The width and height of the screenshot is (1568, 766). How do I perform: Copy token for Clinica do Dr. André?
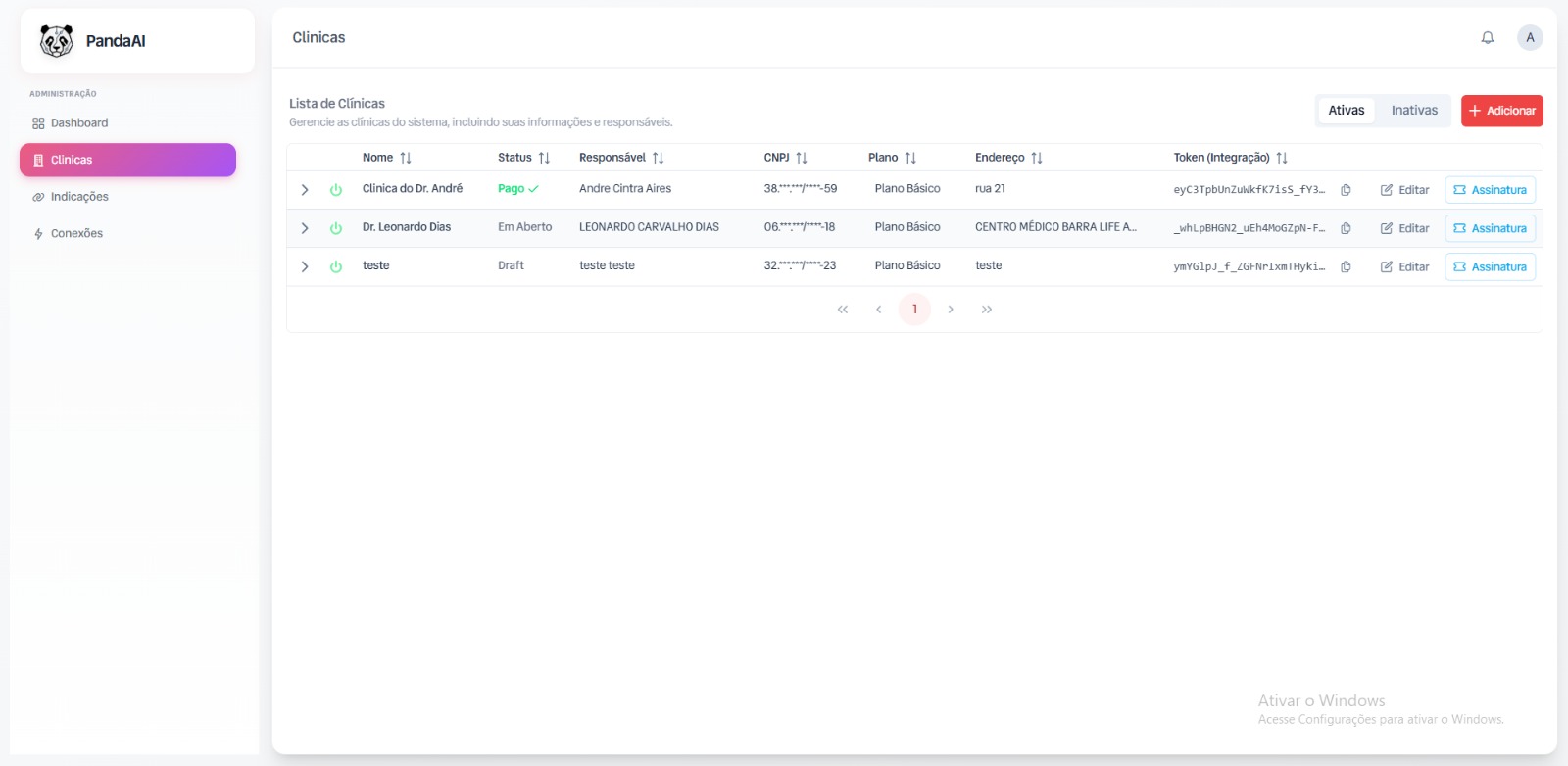pyautogui.click(x=1346, y=190)
